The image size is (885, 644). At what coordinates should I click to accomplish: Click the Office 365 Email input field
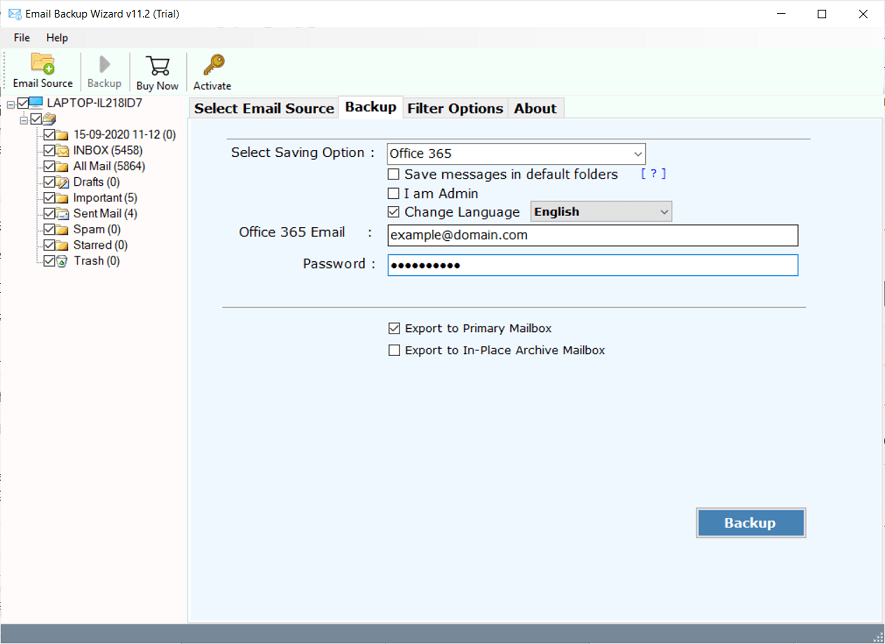point(593,235)
